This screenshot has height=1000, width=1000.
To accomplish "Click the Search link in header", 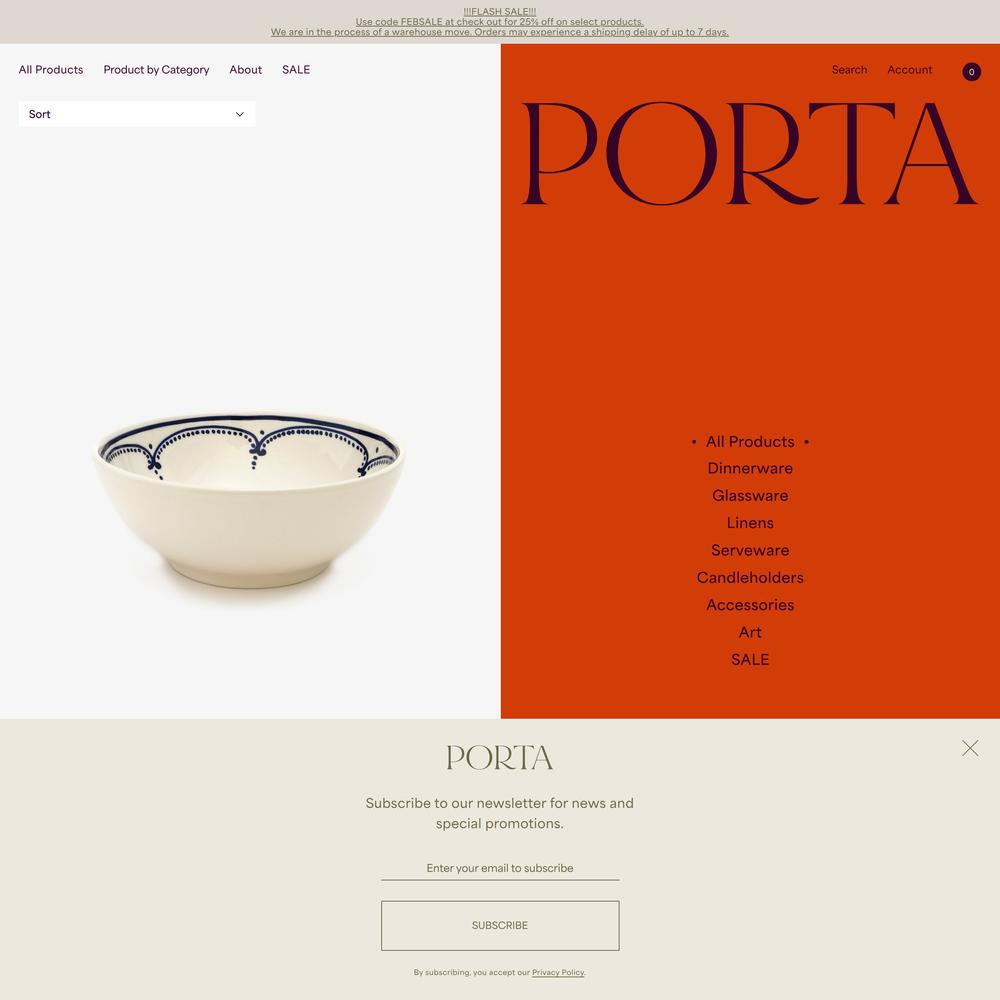I will pyautogui.click(x=849, y=70).
